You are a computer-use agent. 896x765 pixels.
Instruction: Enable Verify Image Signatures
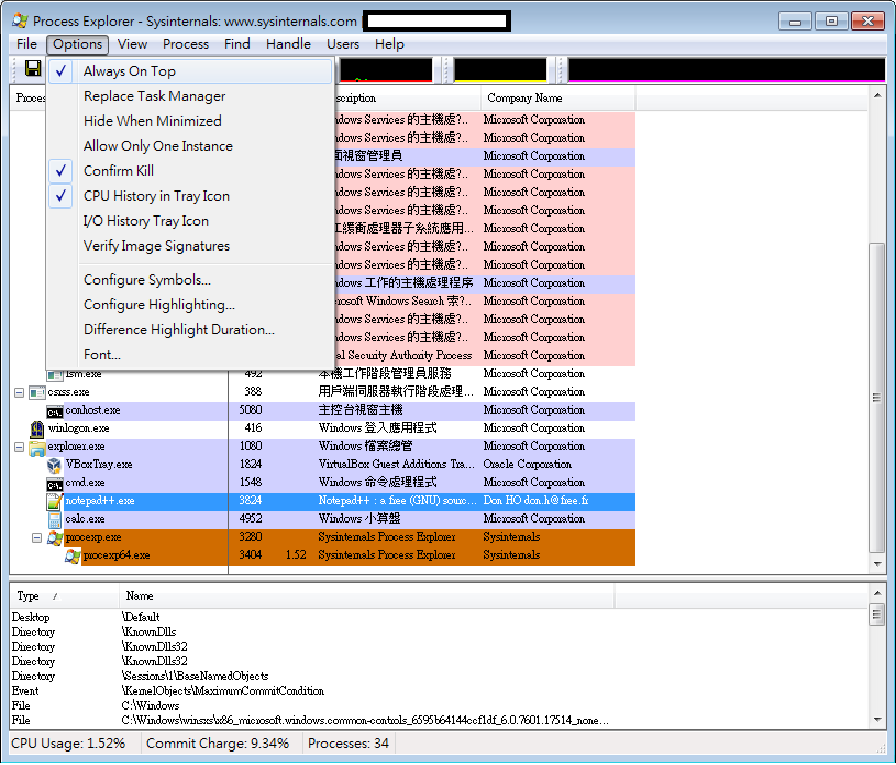(x=190, y=246)
